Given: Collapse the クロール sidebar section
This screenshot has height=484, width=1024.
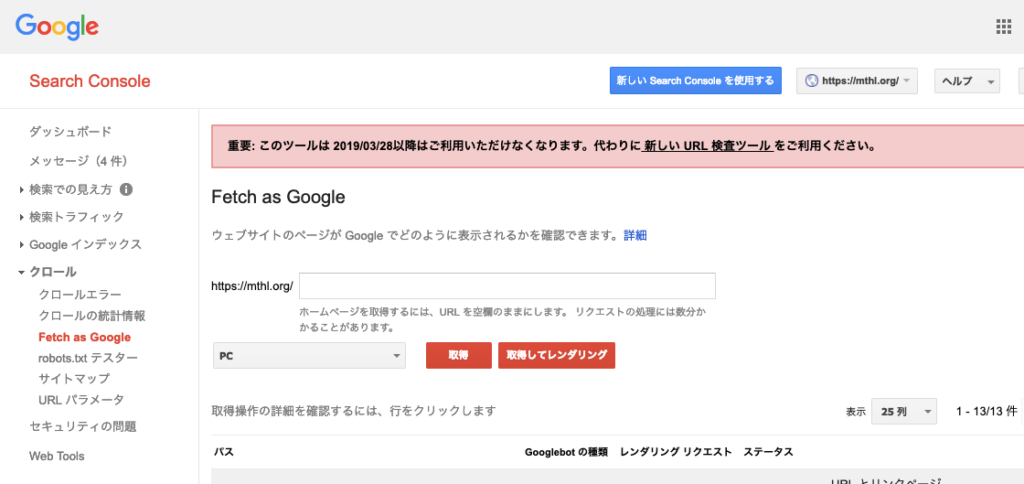Looking at the screenshot, I should (x=47, y=272).
